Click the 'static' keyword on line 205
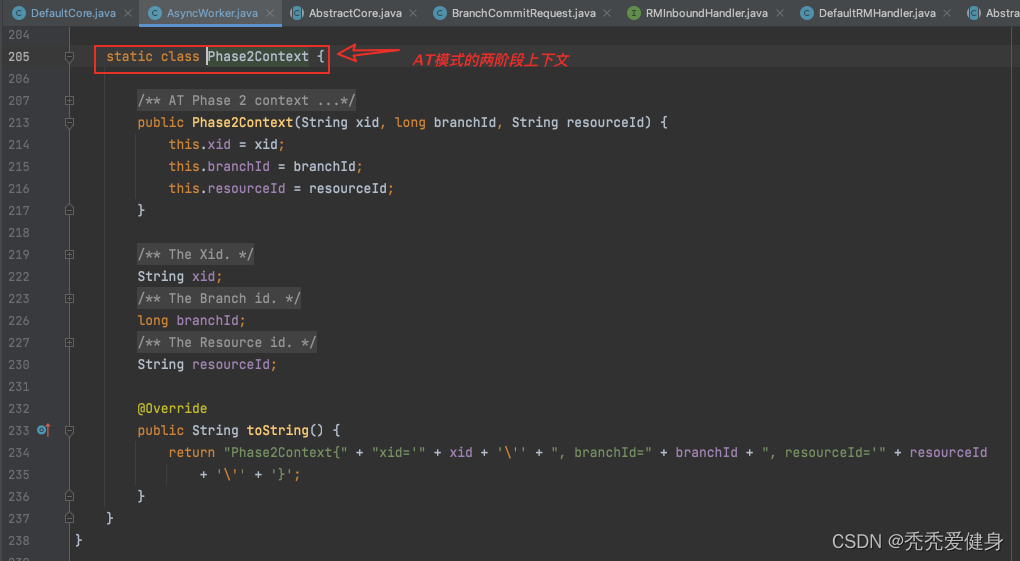Image resolution: width=1020 pixels, height=561 pixels. pyautogui.click(x=129, y=57)
